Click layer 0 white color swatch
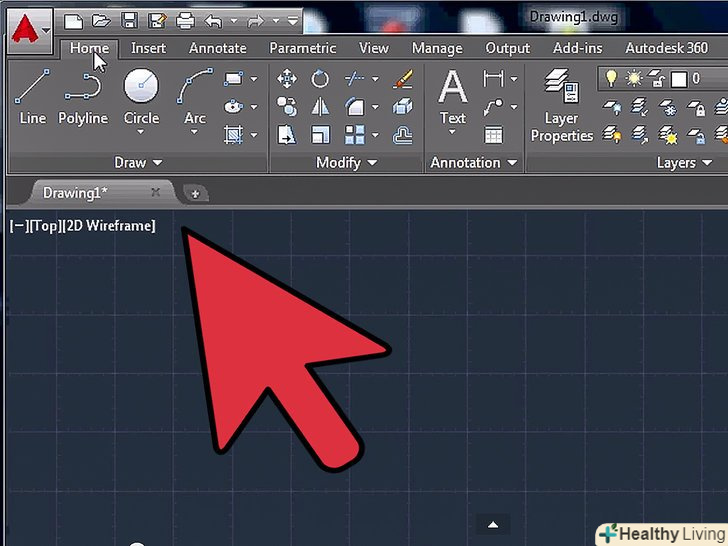Viewport: 728px width, 546px height. point(679,79)
